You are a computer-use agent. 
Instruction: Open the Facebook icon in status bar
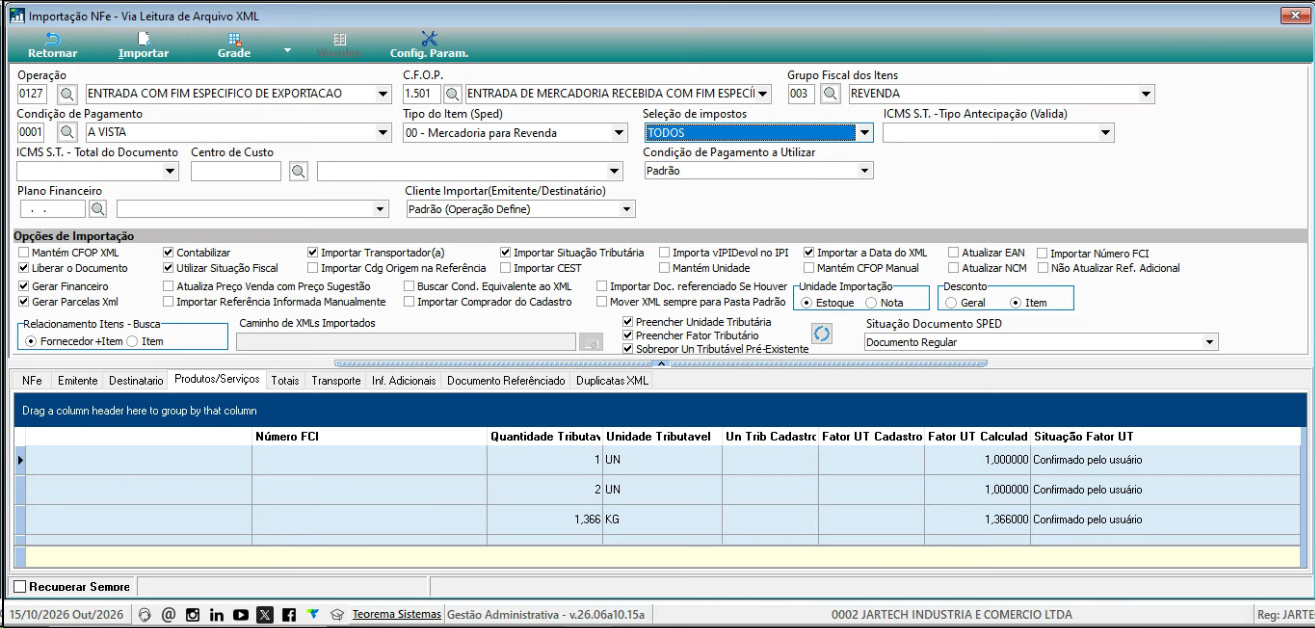coord(288,615)
